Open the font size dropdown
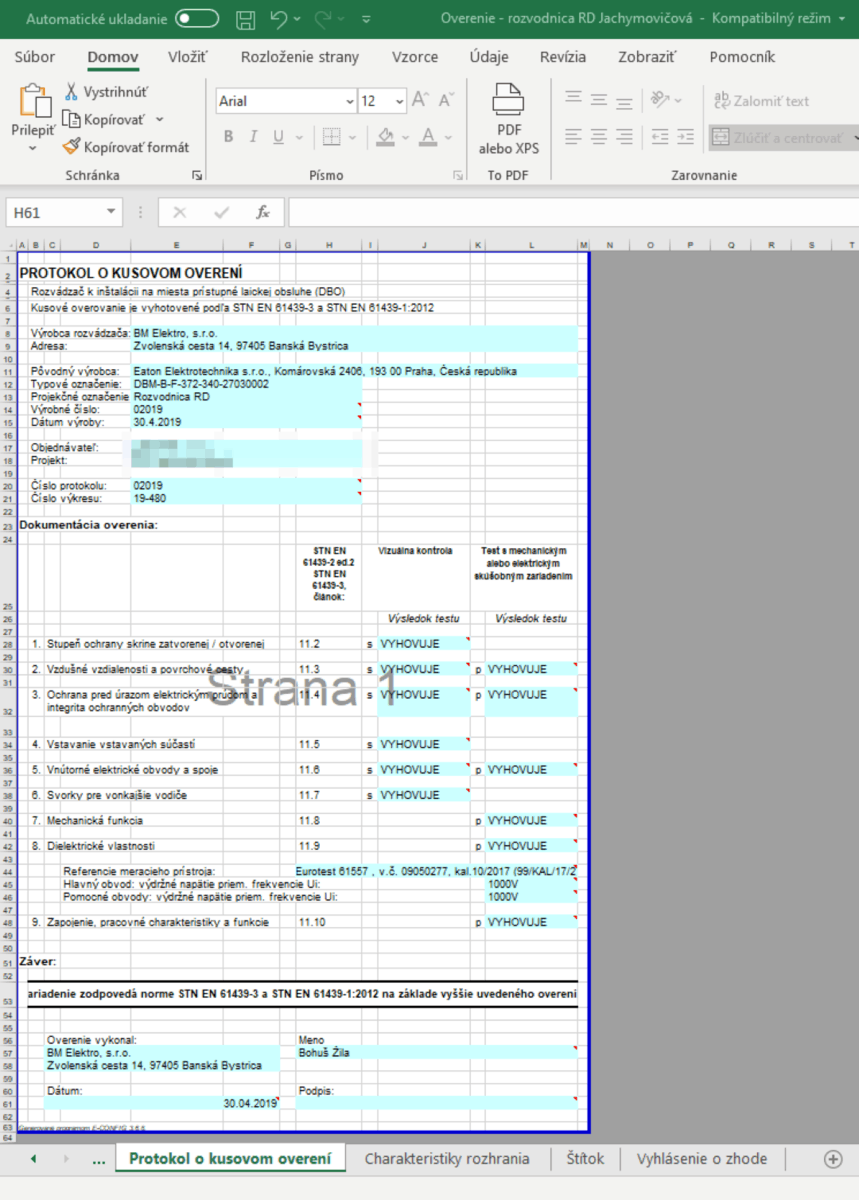The image size is (859, 1200). pos(399,101)
